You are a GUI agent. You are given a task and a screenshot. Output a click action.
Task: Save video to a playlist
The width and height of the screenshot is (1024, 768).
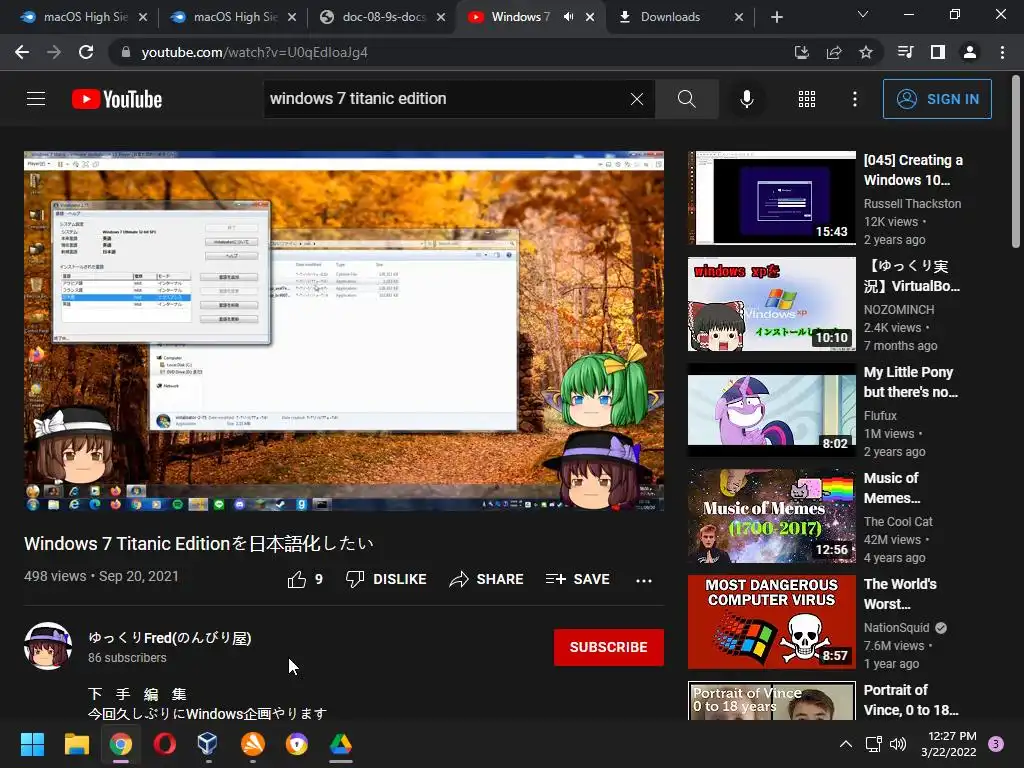point(577,579)
